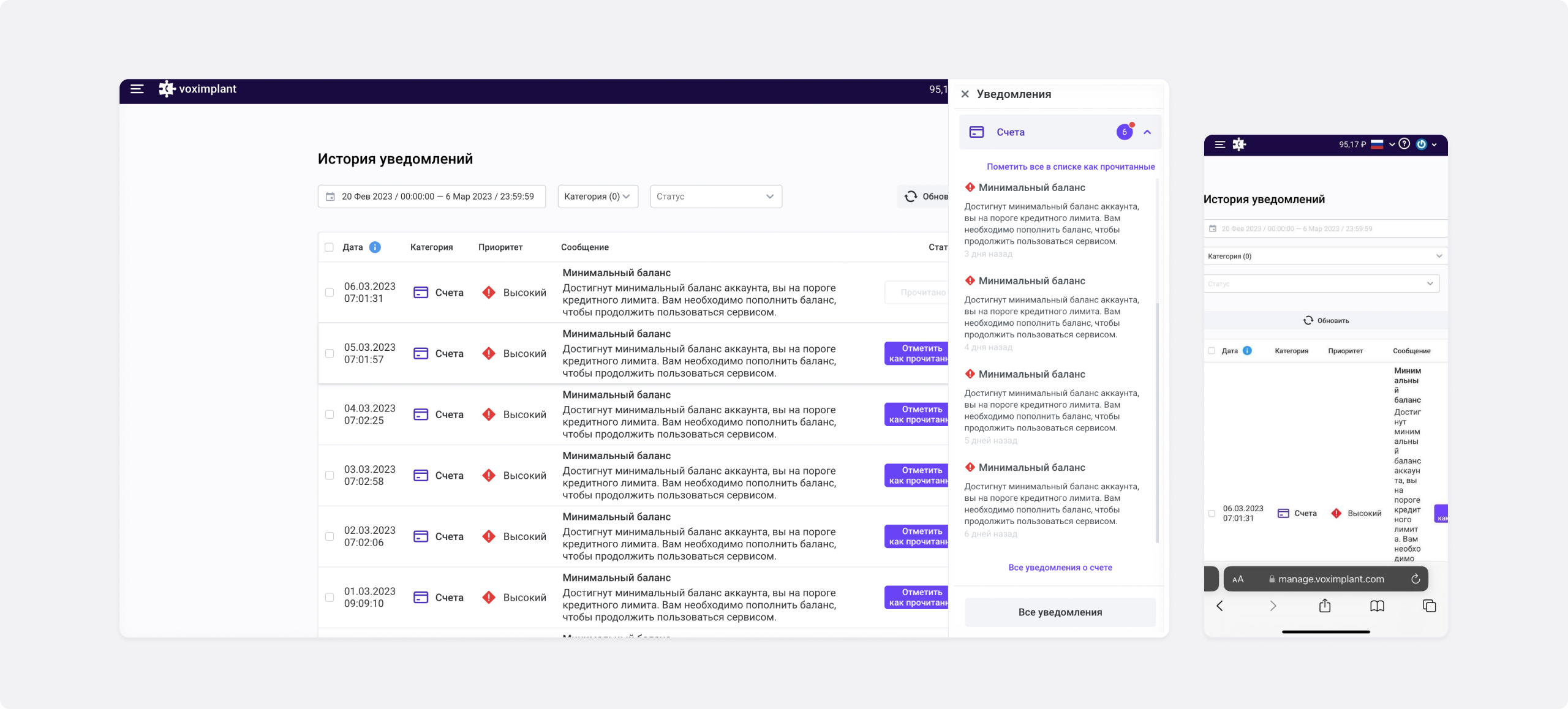Check the row dated 06.03.2023 07:01:31
1568x709 pixels.
330,293
